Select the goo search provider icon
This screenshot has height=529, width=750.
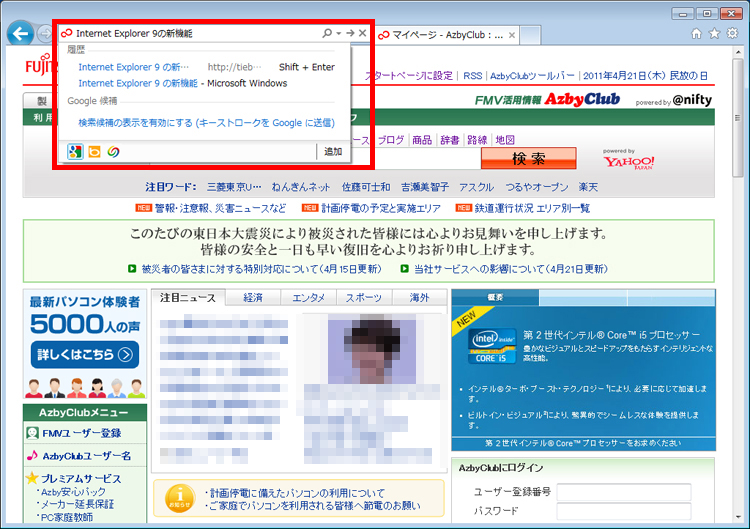[113, 152]
